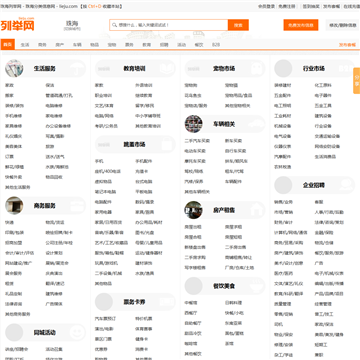Viewport: 360px width, 360px height.
Task: Click the person icon beside 企业招聘
Action: tap(346, 185)
